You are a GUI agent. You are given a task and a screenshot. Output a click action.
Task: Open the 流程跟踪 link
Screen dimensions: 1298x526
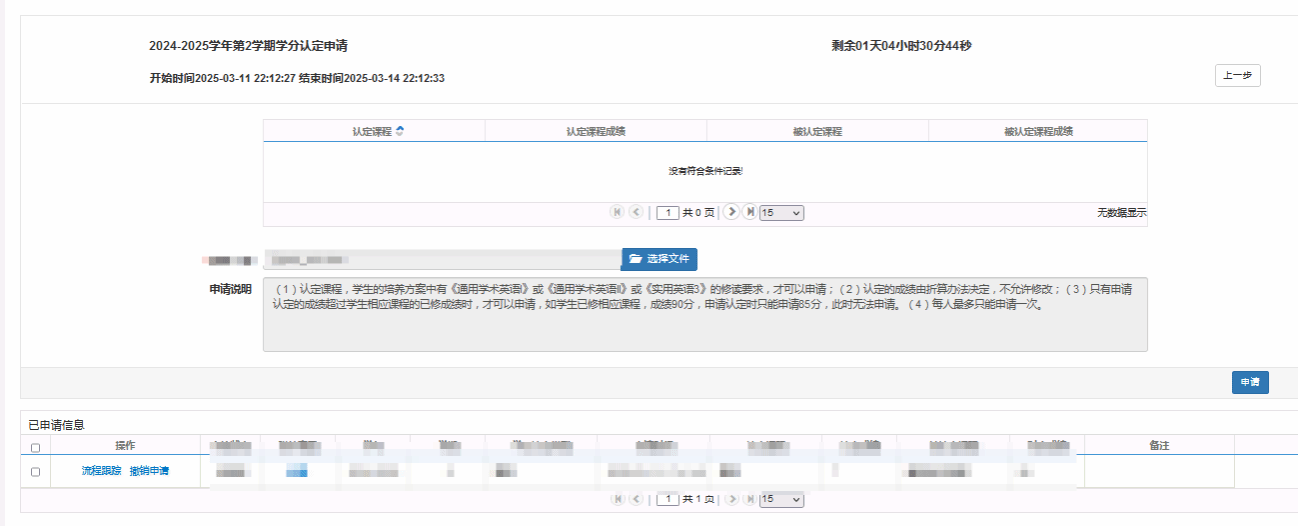pos(101,471)
